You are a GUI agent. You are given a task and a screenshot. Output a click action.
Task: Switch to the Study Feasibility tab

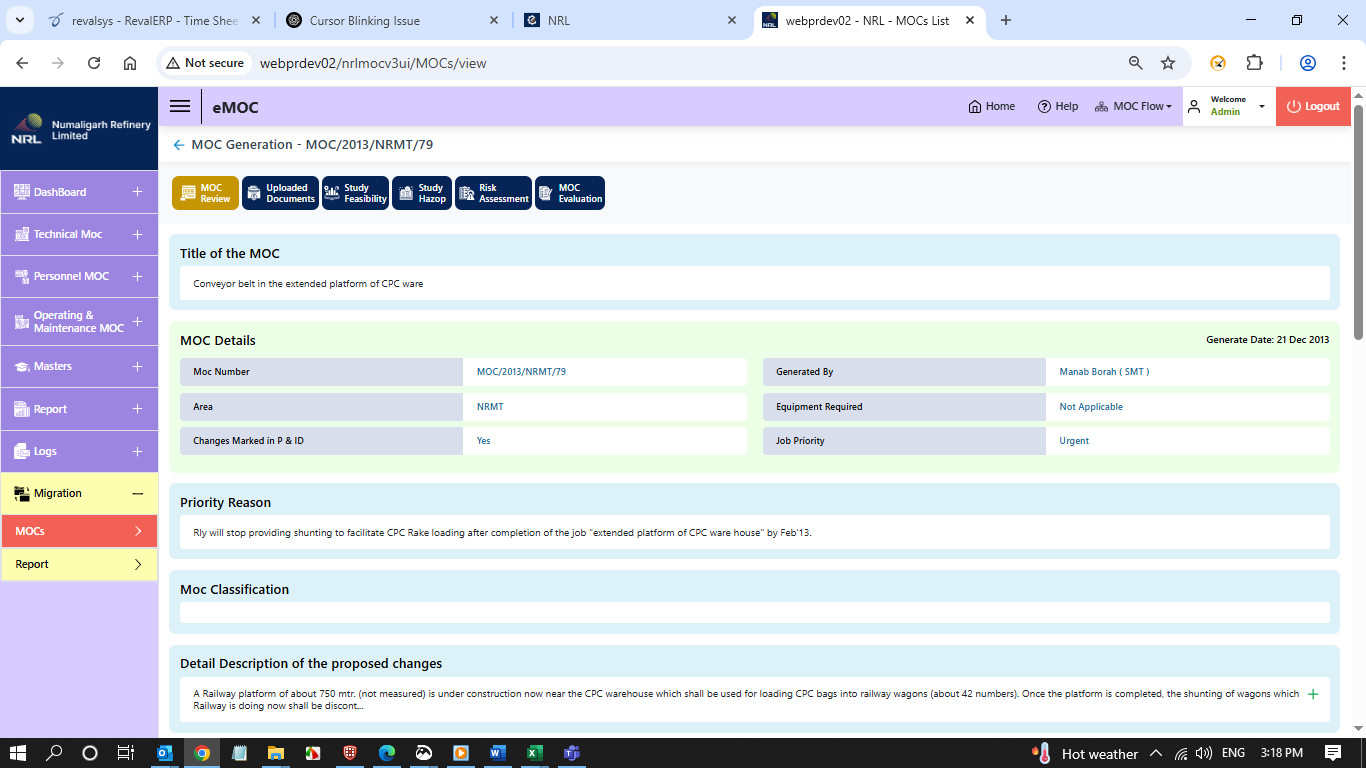tap(355, 193)
